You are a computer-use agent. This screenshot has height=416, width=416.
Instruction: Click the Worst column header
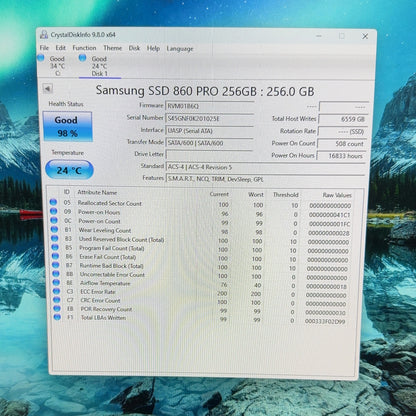(x=256, y=194)
